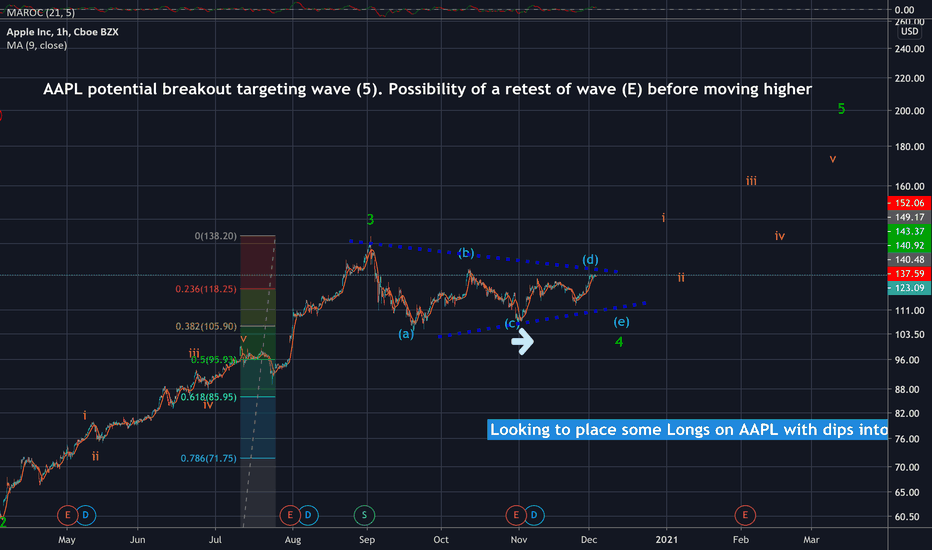The width and height of the screenshot is (932, 550).
Task: Select the white arrow drawing below wave (c)
Action: 522,341
